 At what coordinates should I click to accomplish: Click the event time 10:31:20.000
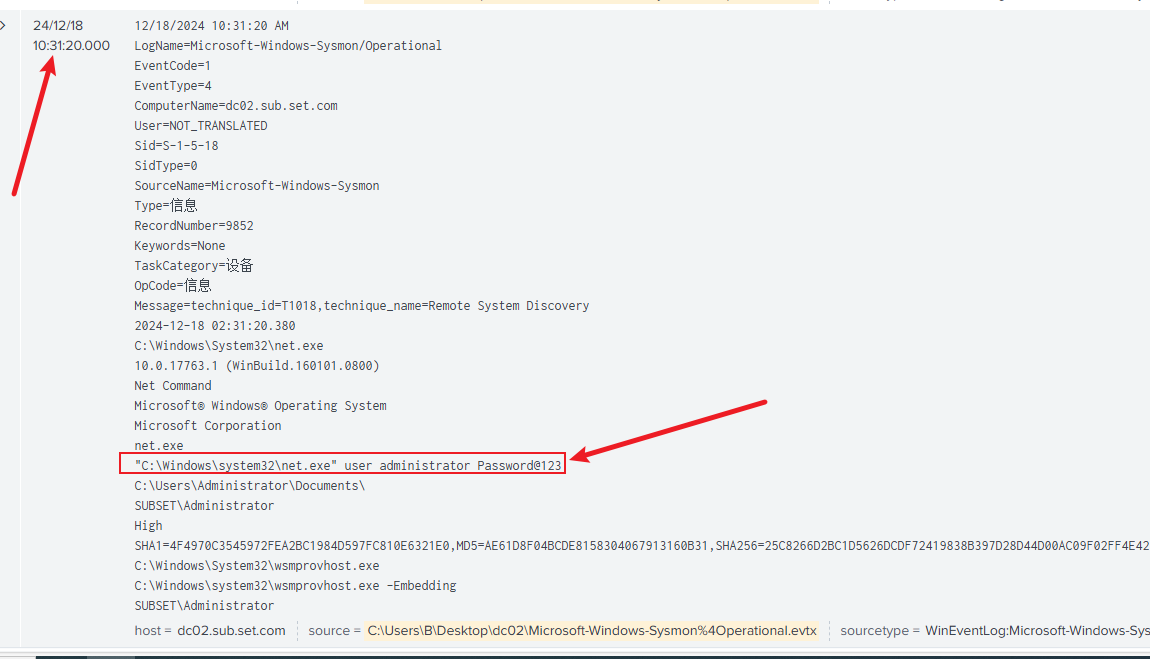pyautogui.click(x=71, y=45)
